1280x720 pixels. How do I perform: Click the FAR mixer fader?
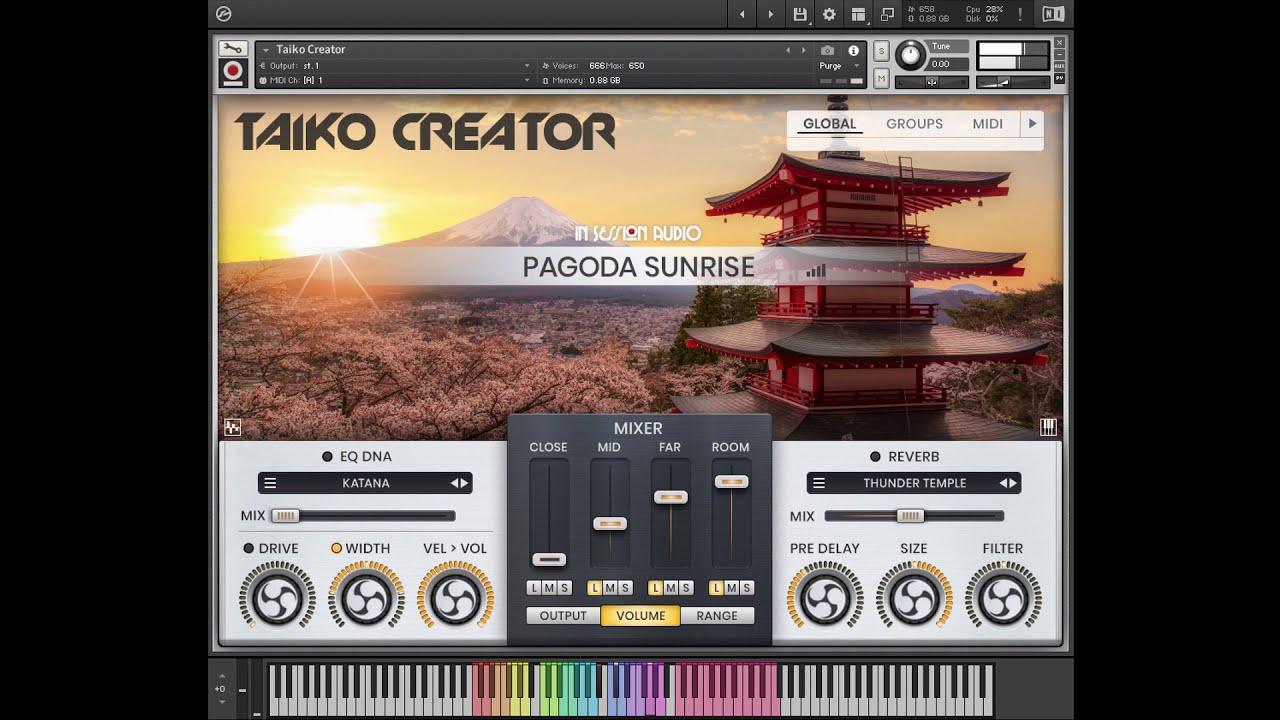pos(670,497)
